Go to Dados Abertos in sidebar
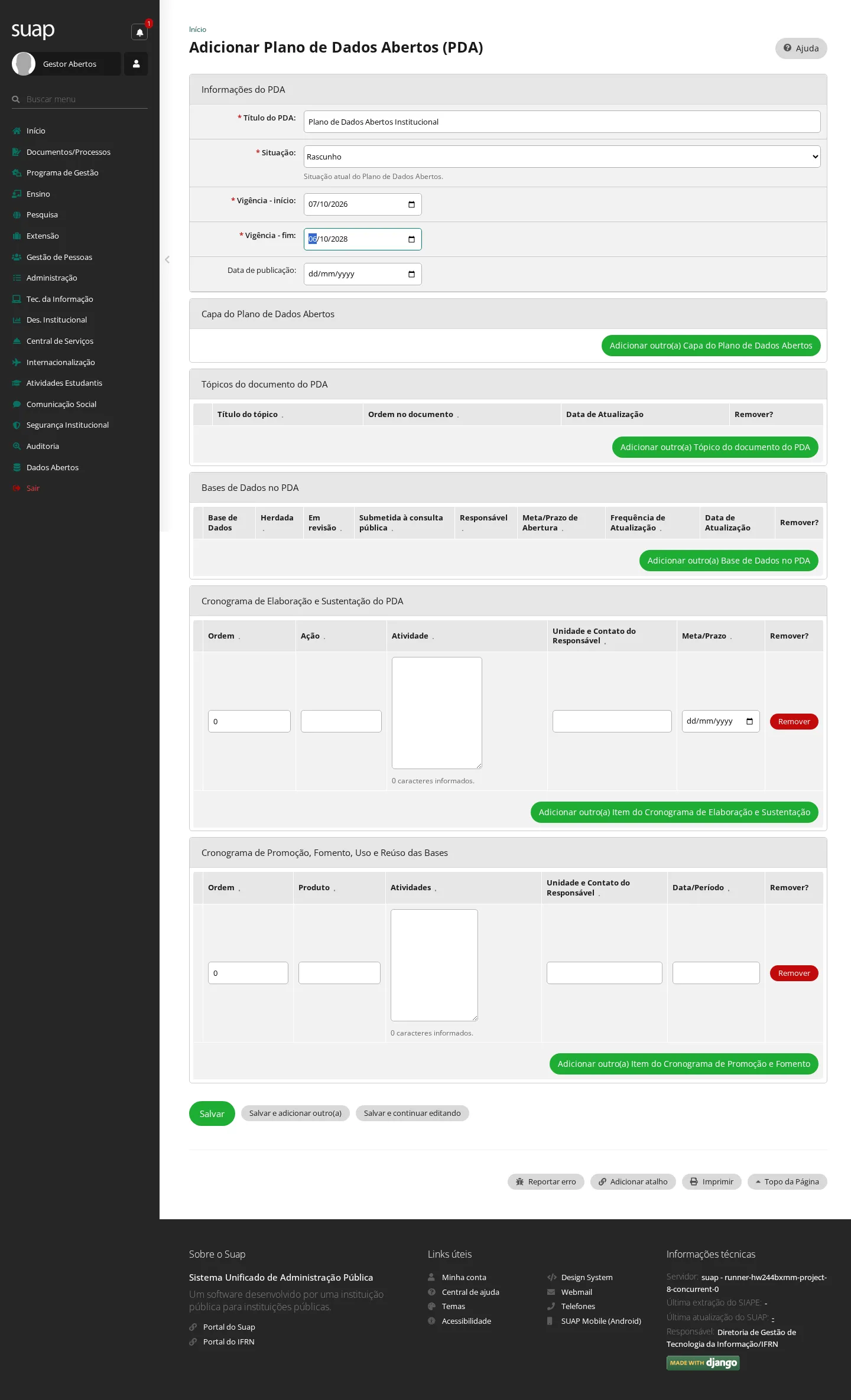 [x=53, y=467]
